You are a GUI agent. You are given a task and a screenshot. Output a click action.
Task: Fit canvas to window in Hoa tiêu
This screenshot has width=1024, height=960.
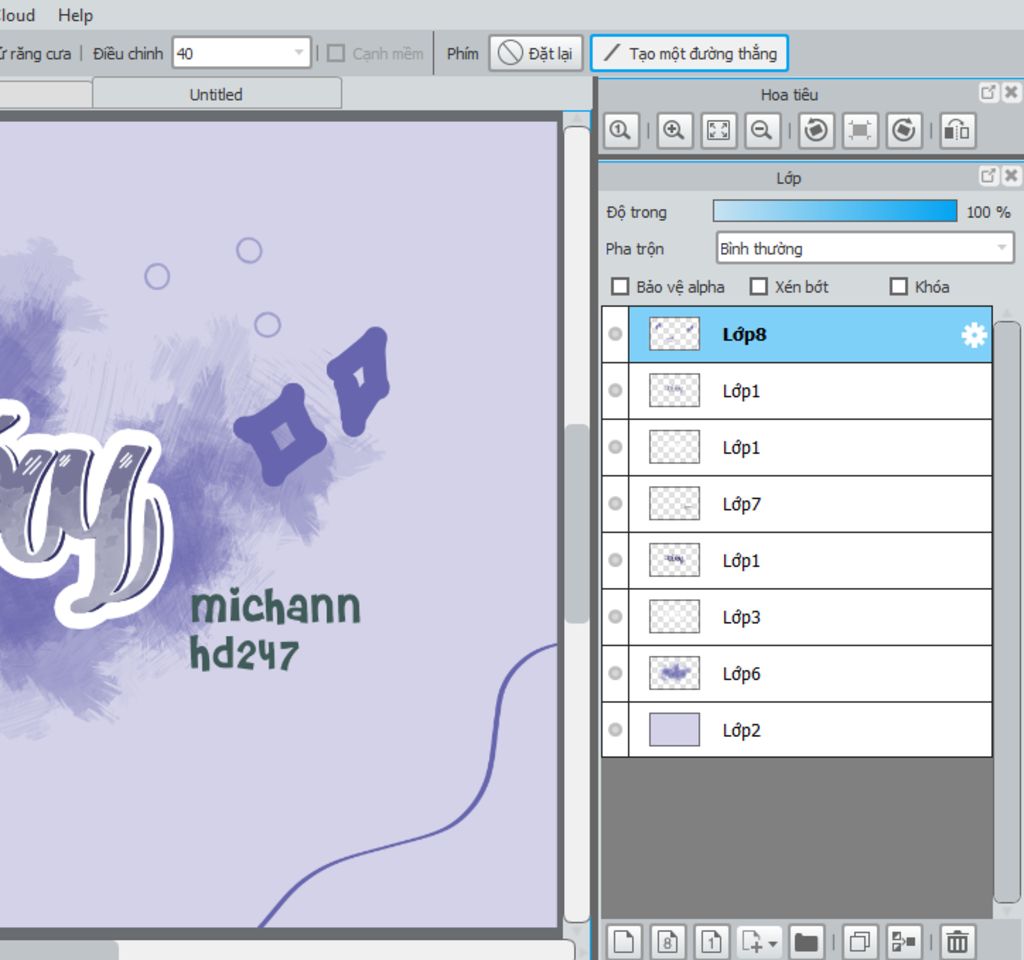pyautogui.click(x=718, y=131)
